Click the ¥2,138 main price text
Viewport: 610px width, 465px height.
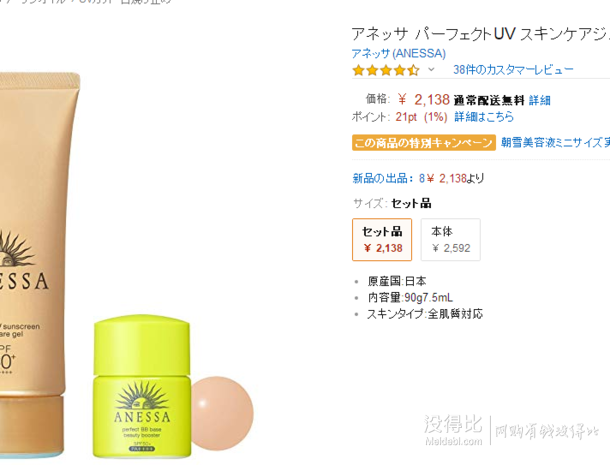pyautogui.click(x=424, y=100)
